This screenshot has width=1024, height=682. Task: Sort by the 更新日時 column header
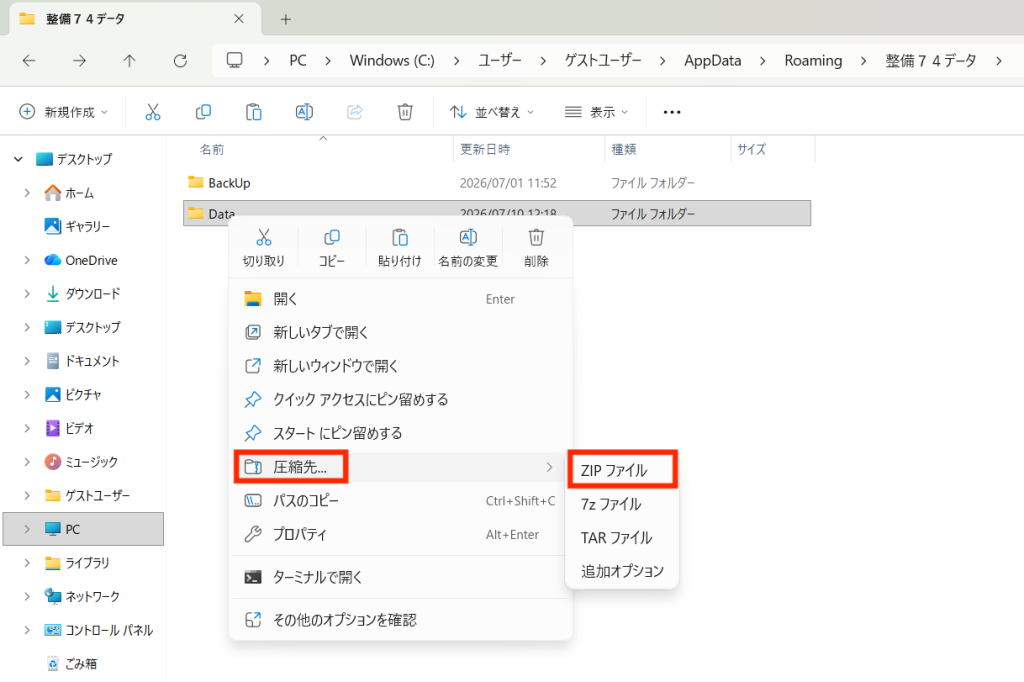pyautogui.click(x=485, y=150)
